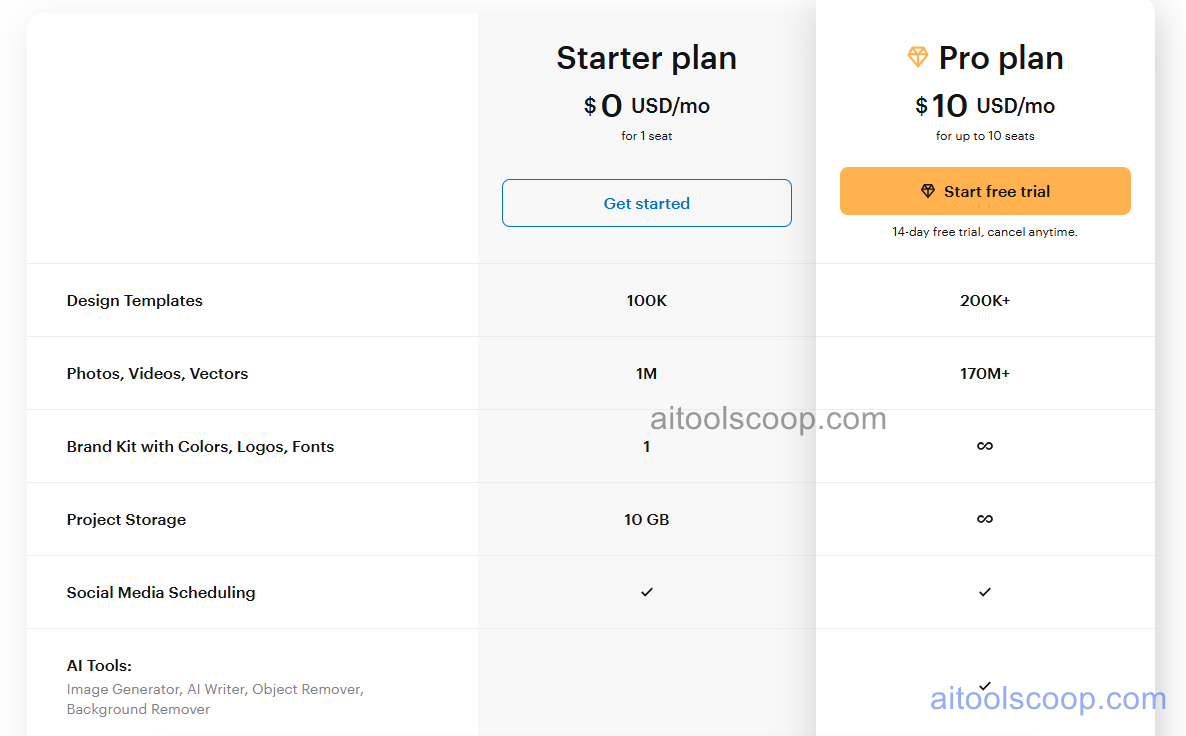This screenshot has width=1186, height=736.
Task: Click the 14-day free trial note
Action: [x=985, y=231]
